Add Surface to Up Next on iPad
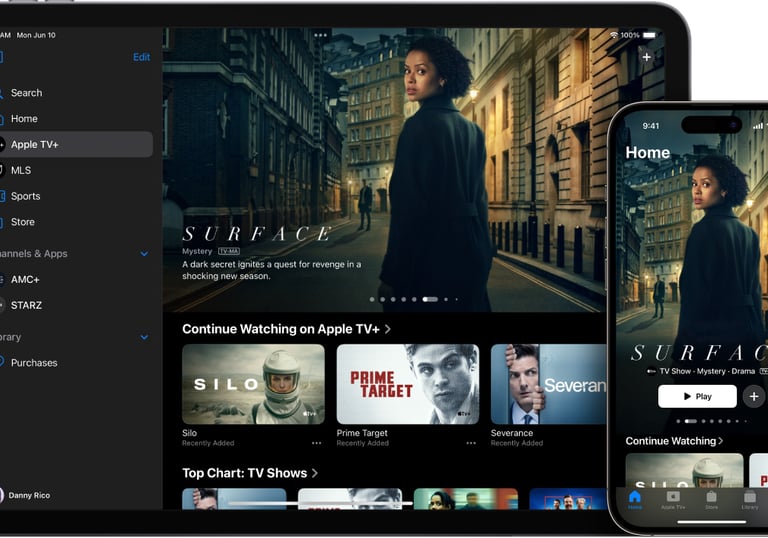Viewport: 768px width, 538px height. (x=647, y=57)
